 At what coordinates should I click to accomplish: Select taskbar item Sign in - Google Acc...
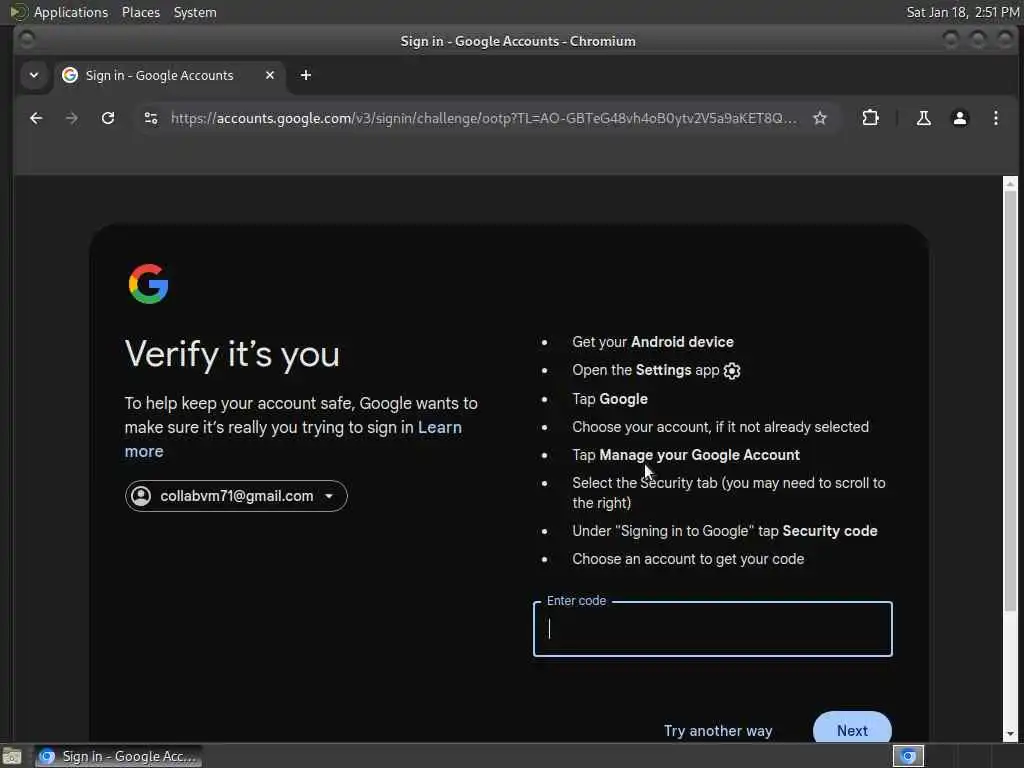tap(119, 756)
